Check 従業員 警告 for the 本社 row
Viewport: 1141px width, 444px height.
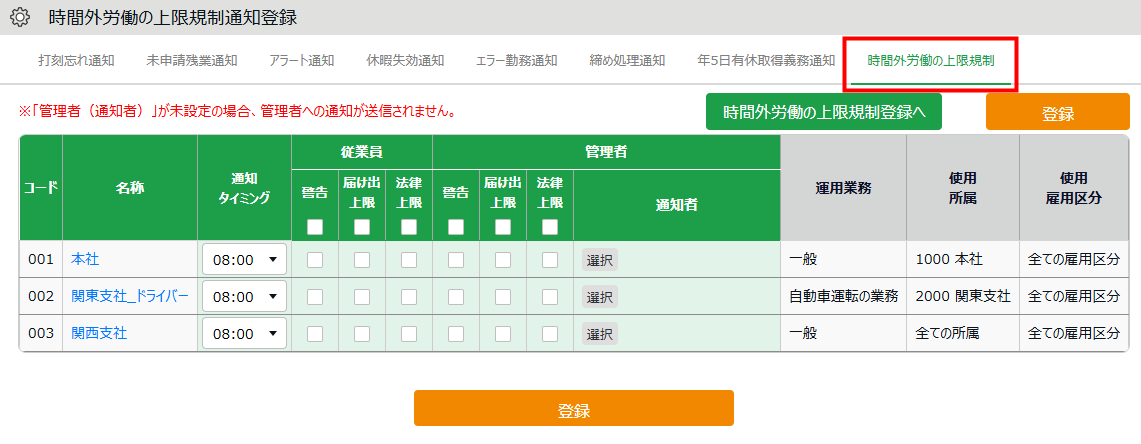(315, 259)
